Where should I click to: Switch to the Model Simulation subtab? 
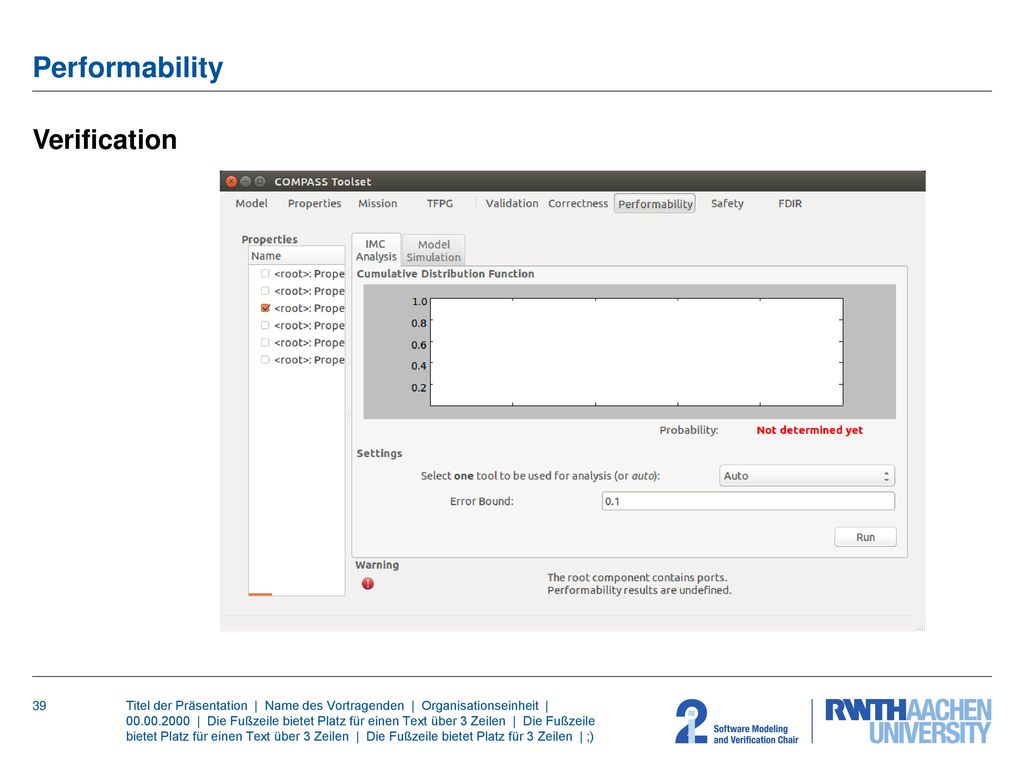[x=434, y=251]
